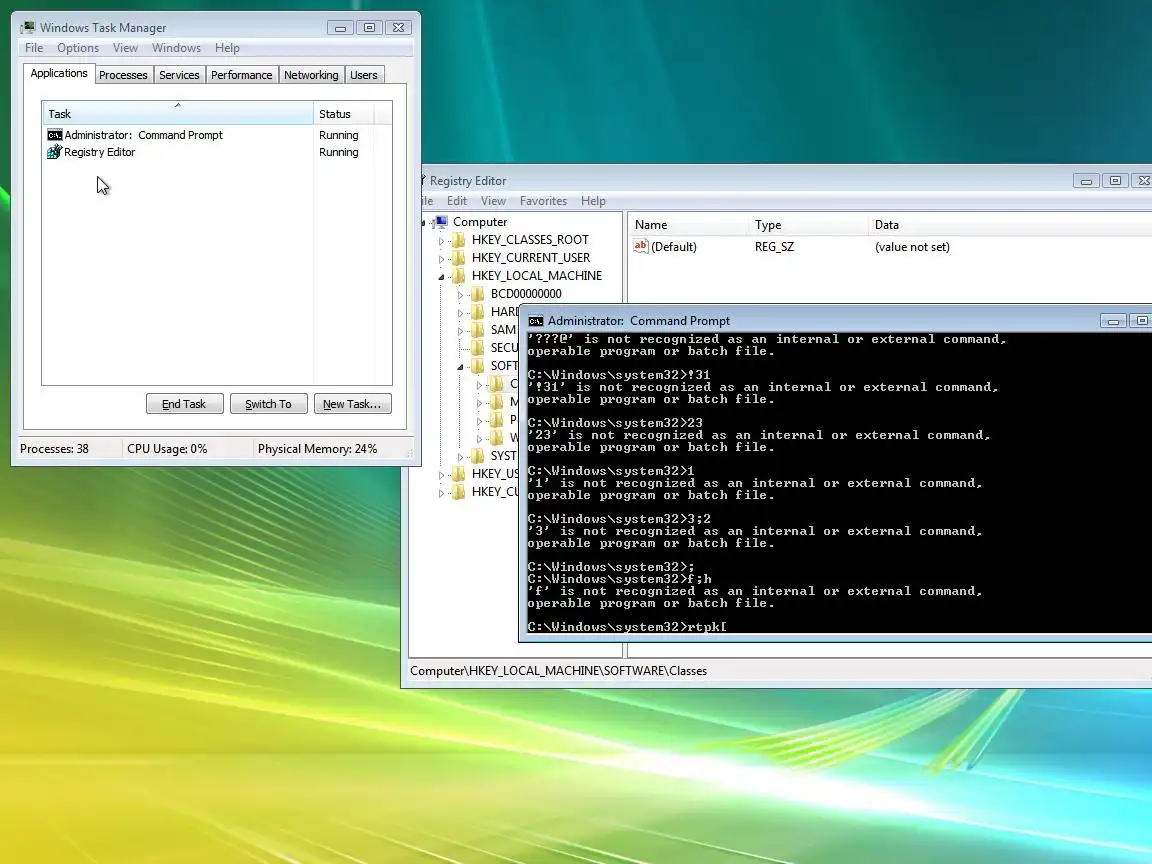Select HKEY_CLASSES_ROOT key

(x=530, y=240)
